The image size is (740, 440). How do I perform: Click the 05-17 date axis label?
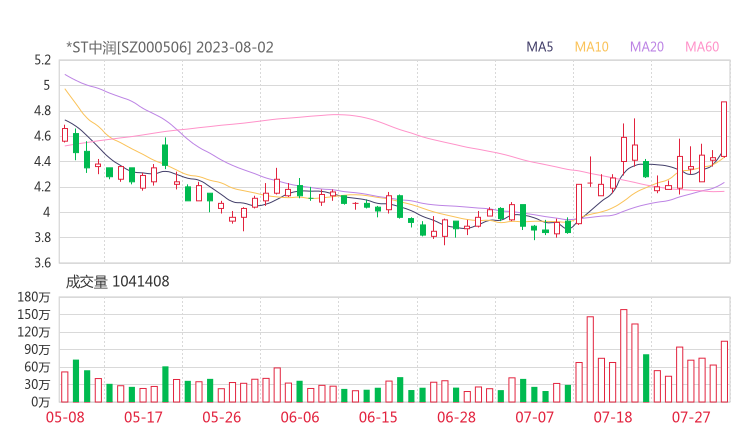point(143,417)
